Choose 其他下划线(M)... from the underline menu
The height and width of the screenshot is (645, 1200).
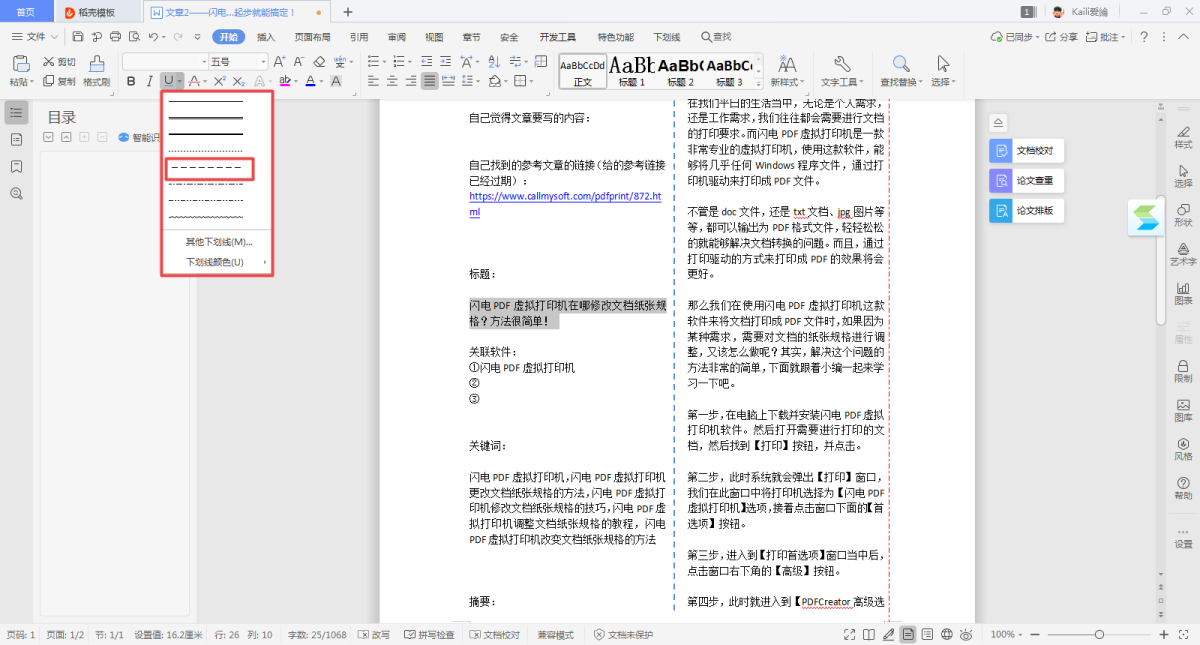[x=218, y=242]
